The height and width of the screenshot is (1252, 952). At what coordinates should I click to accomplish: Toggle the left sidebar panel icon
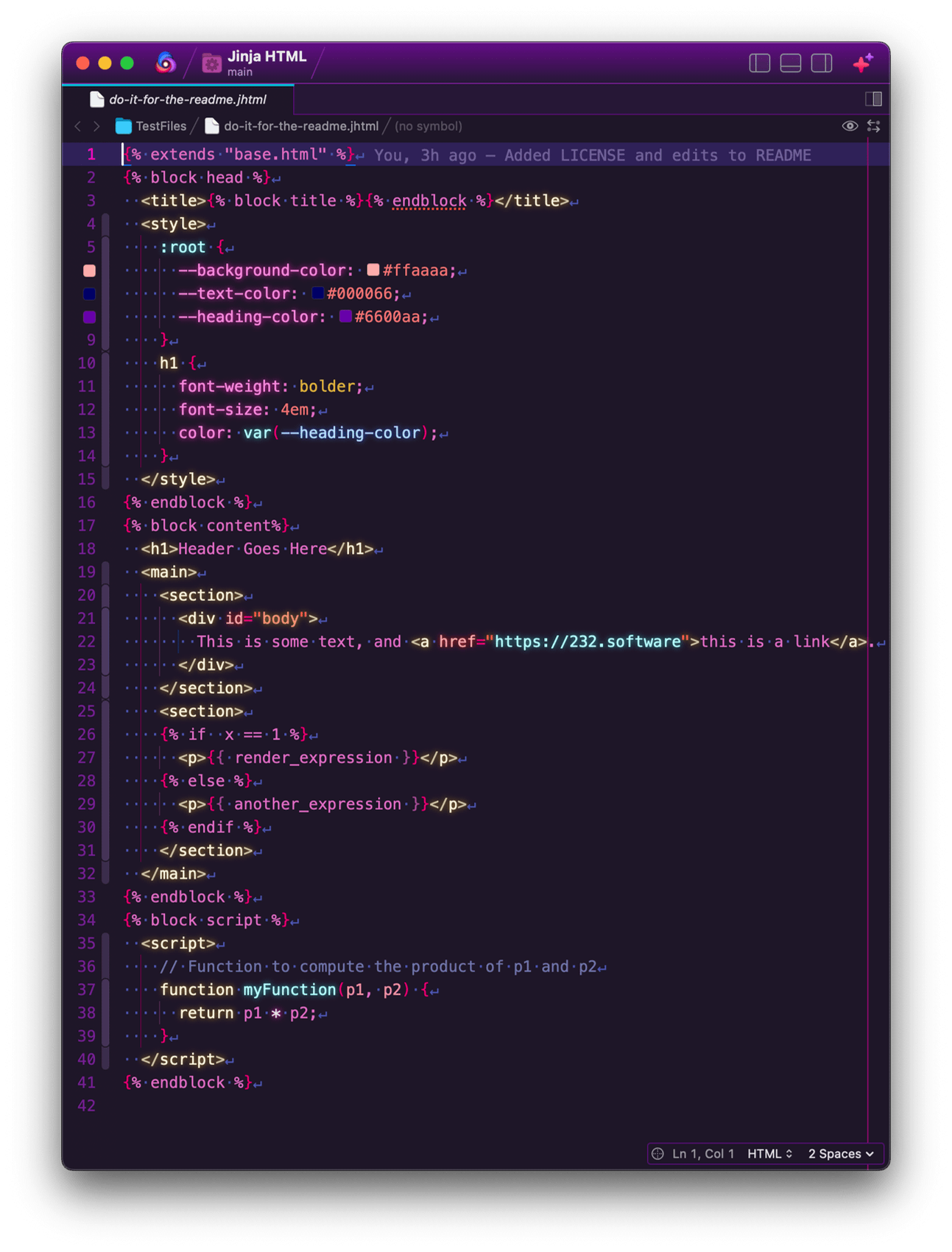pyautogui.click(x=759, y=64)
